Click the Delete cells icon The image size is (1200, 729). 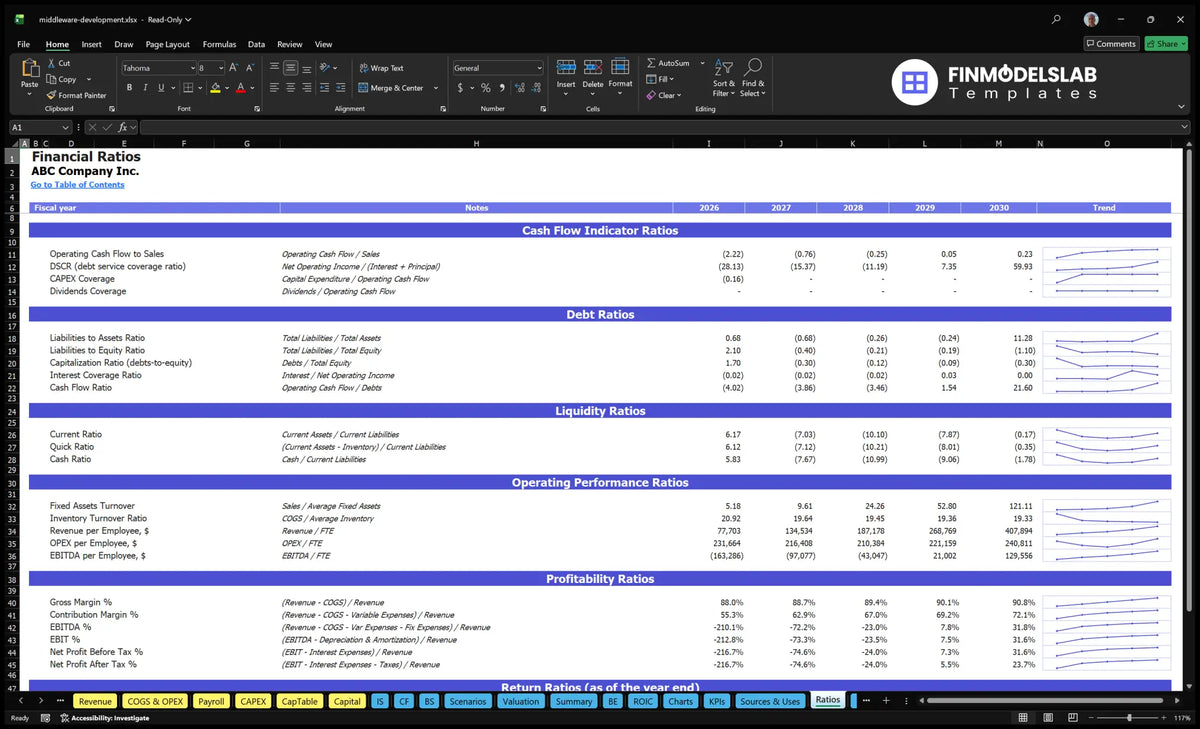(x=593, y=68)
